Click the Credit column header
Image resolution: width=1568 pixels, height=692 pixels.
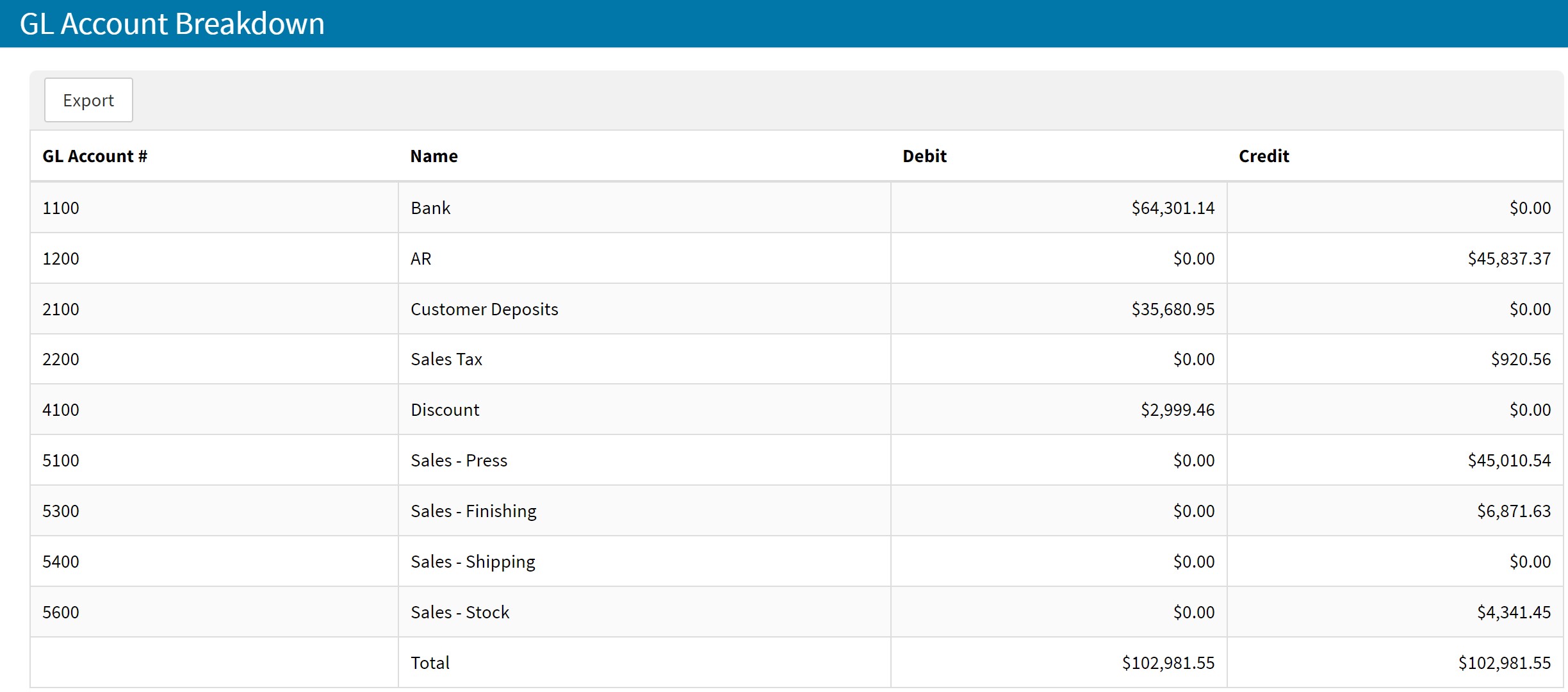[x=1263, y=156]
